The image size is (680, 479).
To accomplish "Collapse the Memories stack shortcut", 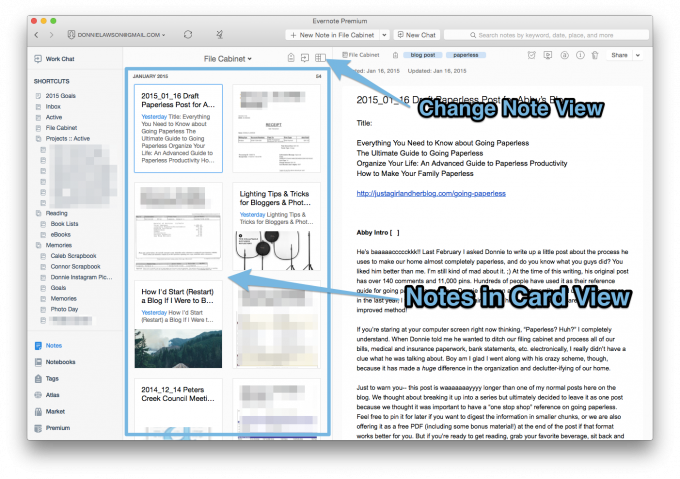I will tap(54, 245).
